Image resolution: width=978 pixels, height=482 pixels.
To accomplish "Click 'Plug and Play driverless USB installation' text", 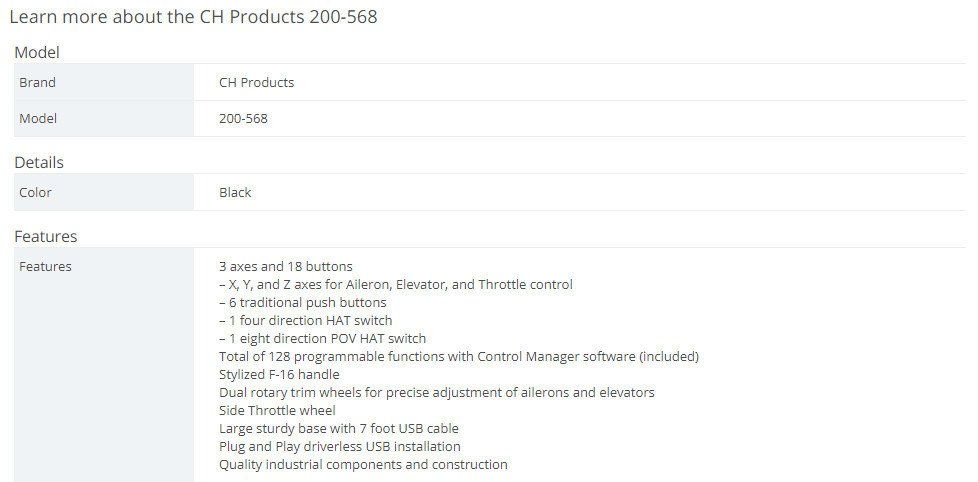I will pos(340,446).
